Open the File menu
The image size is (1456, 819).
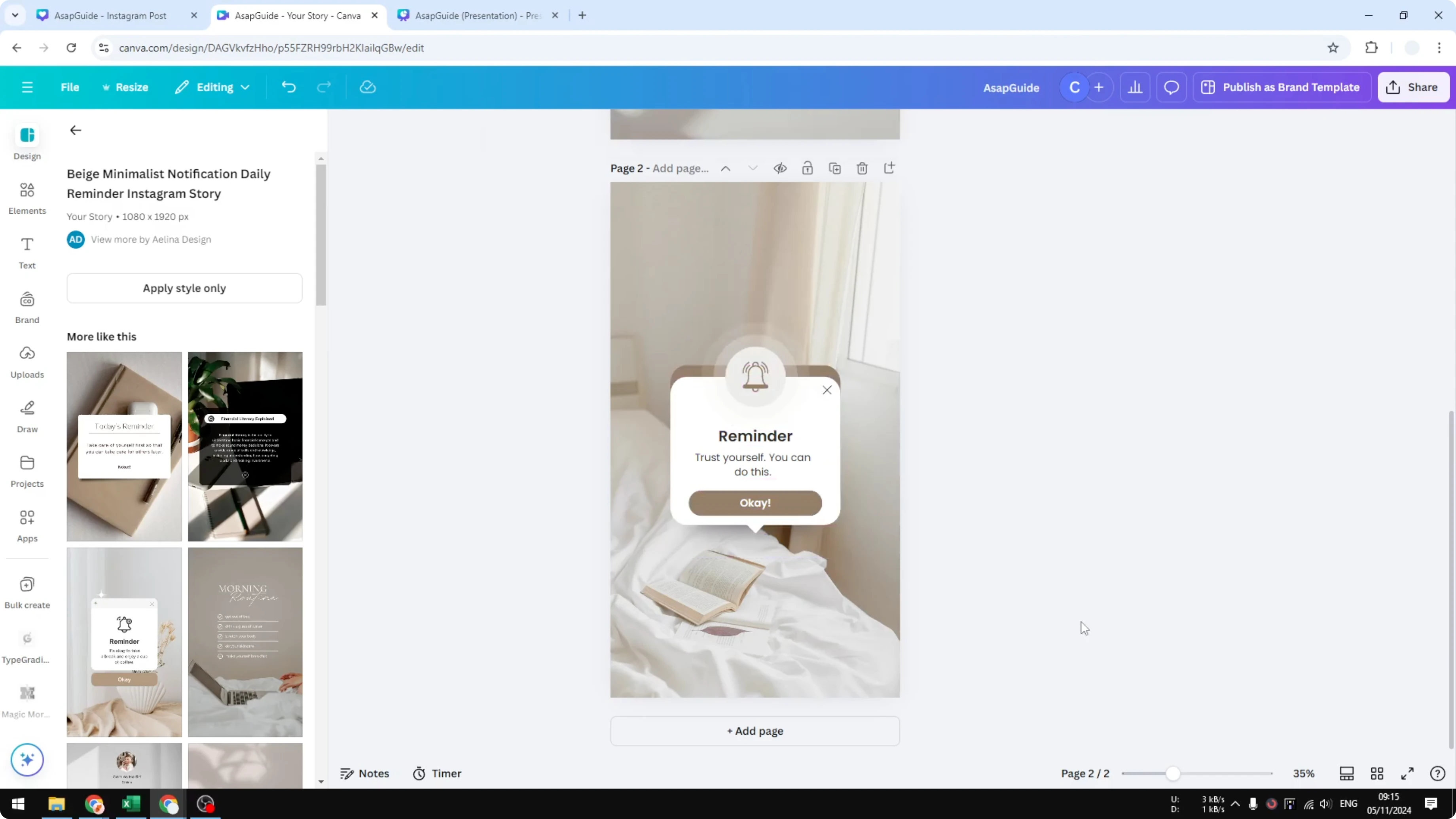[70, 87]
